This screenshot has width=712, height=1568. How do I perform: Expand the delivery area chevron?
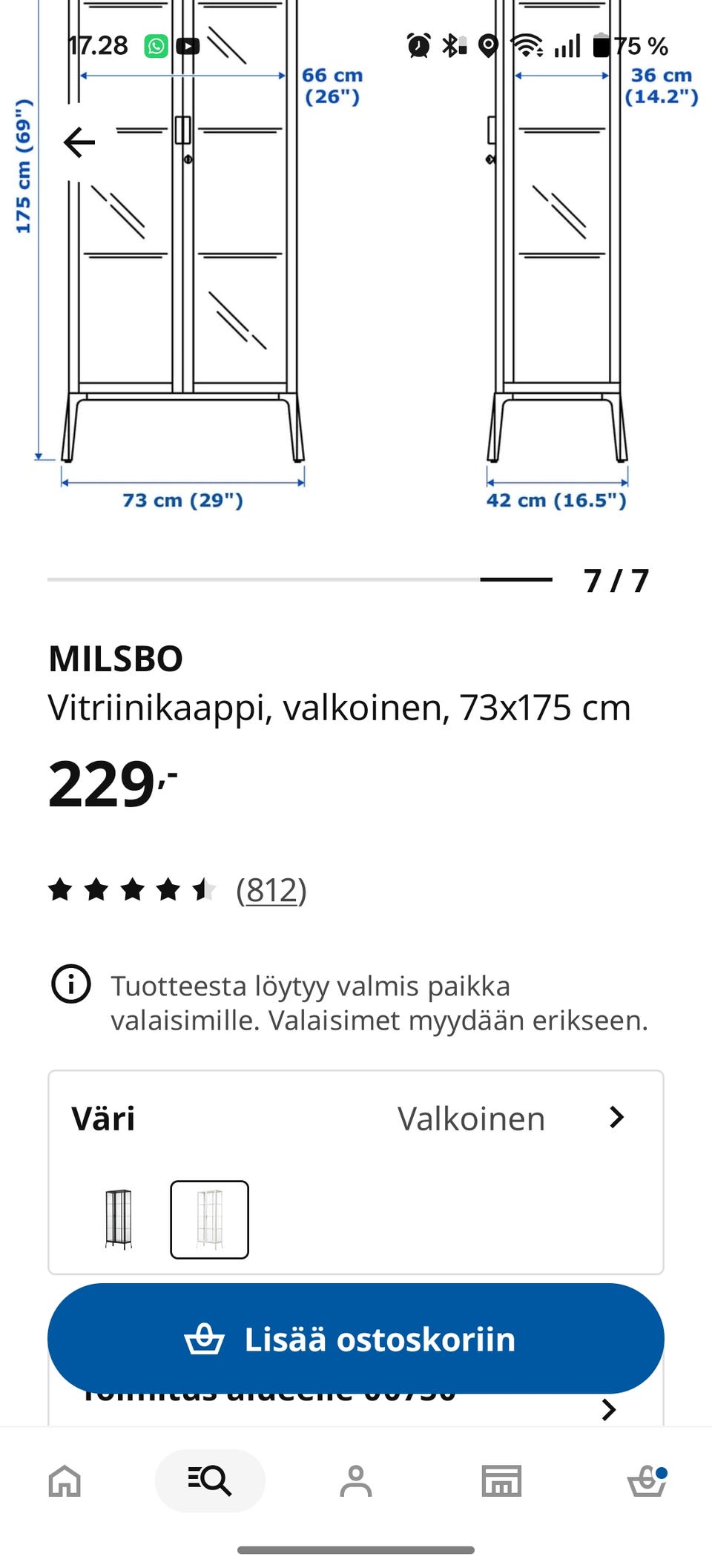click(609, 1409)
